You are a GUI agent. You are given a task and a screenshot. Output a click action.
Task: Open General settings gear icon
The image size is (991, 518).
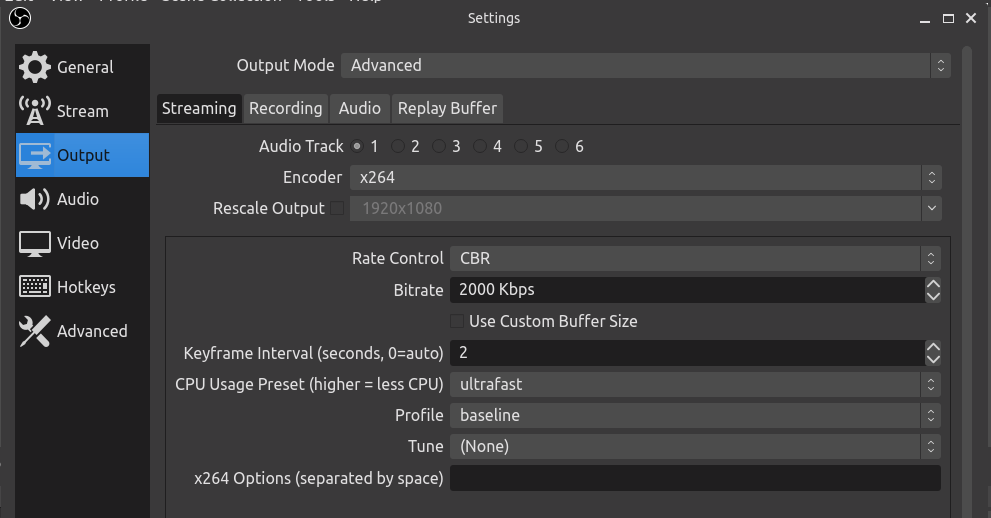(x=35, y=67)
